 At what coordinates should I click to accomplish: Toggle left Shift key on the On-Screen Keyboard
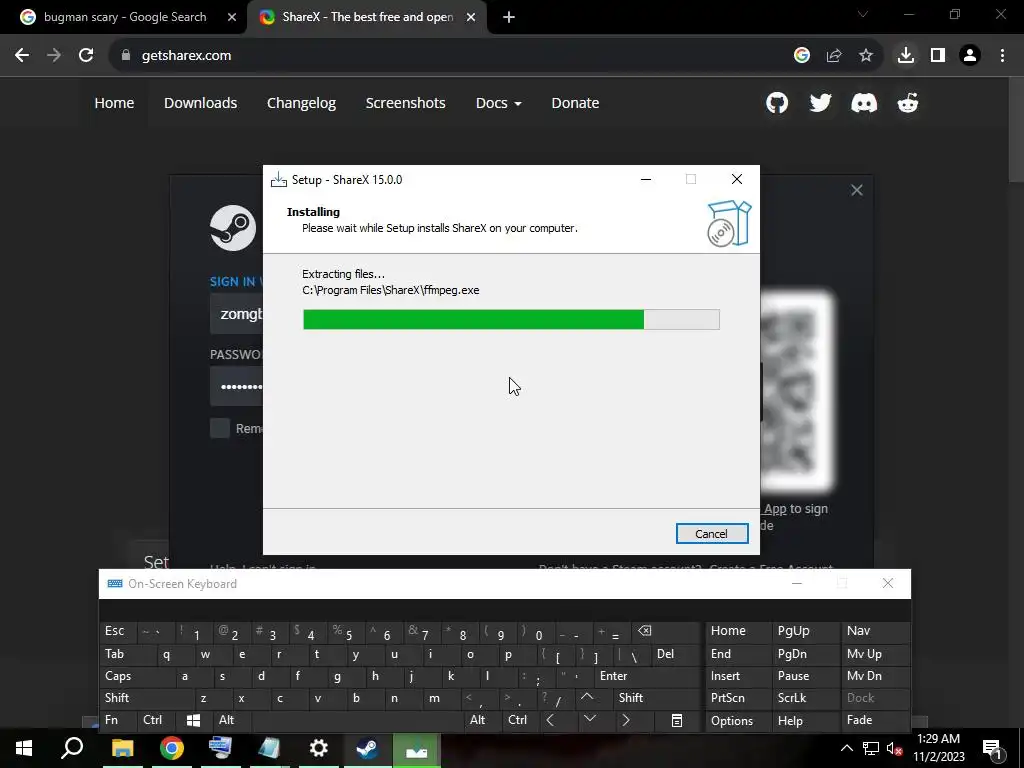[x=147, y=697]
